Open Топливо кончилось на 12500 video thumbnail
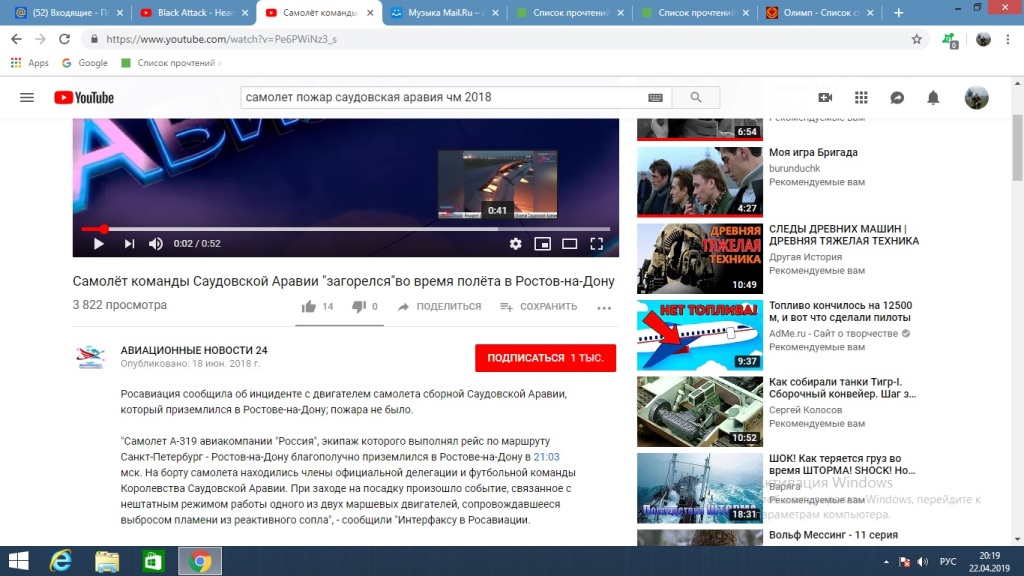The height and width of the screenshot is (576, 1024). pyautogui.click(x=699, y=335)
